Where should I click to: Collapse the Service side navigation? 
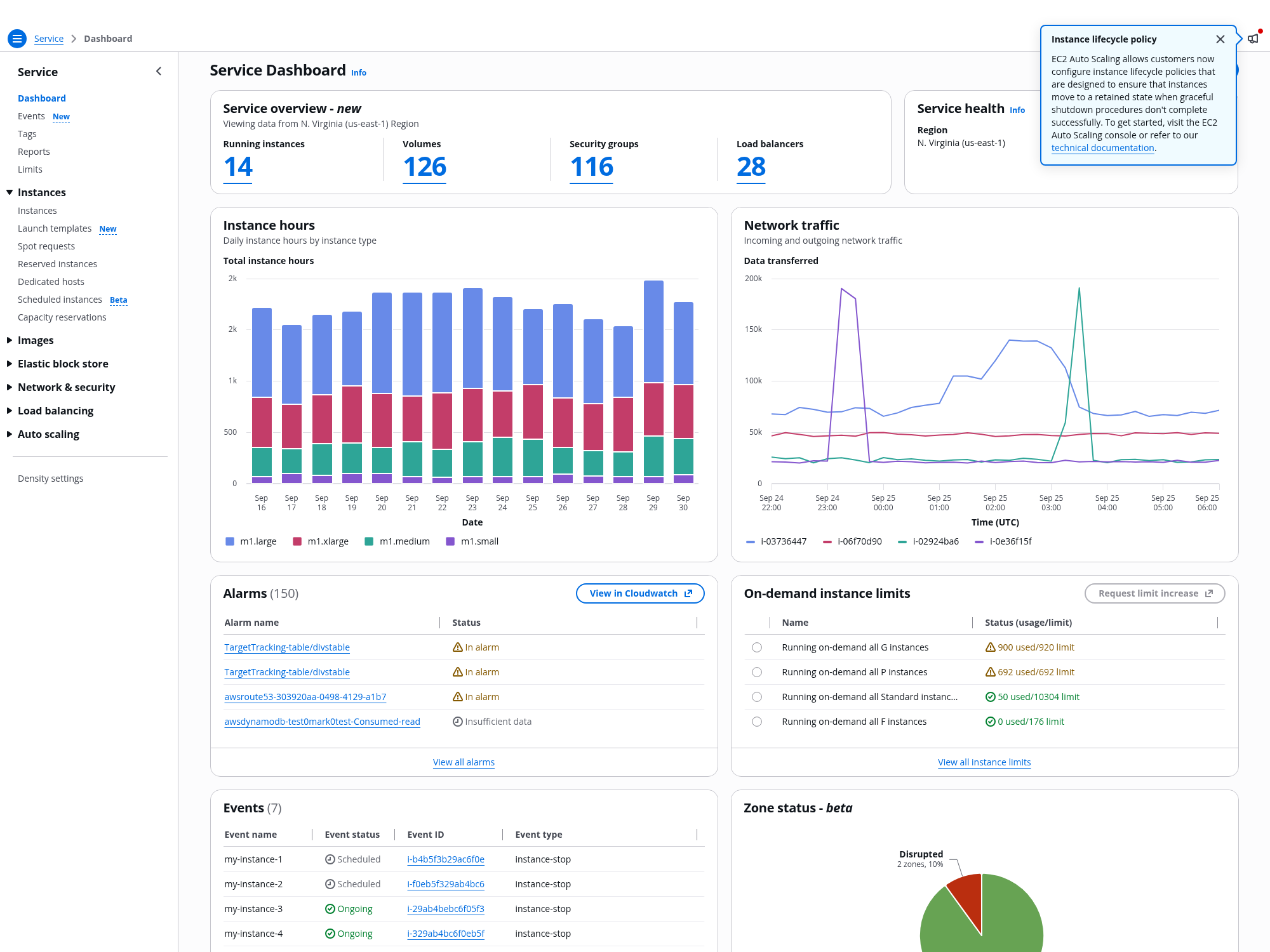(x=159, y=72)
